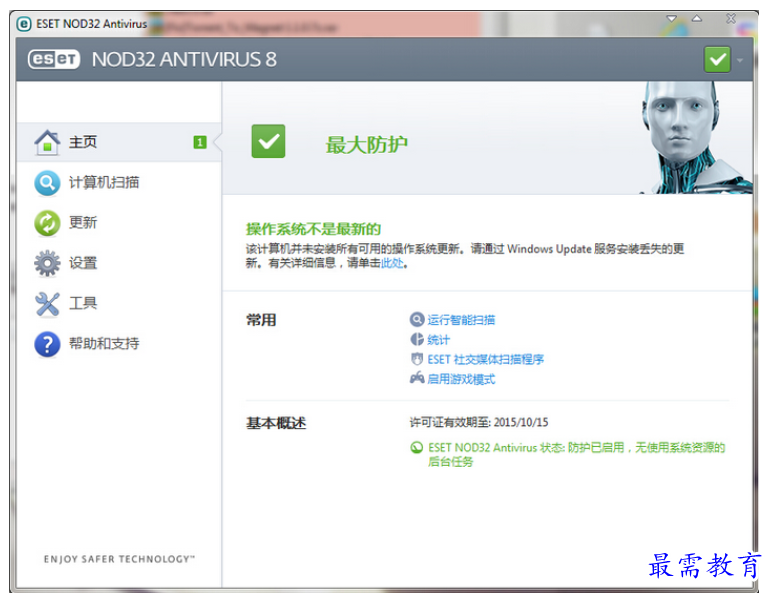This screenshot has width=770, height=597.
Task: Click the wrench tools icon for 工具
Action: point(47,304)
